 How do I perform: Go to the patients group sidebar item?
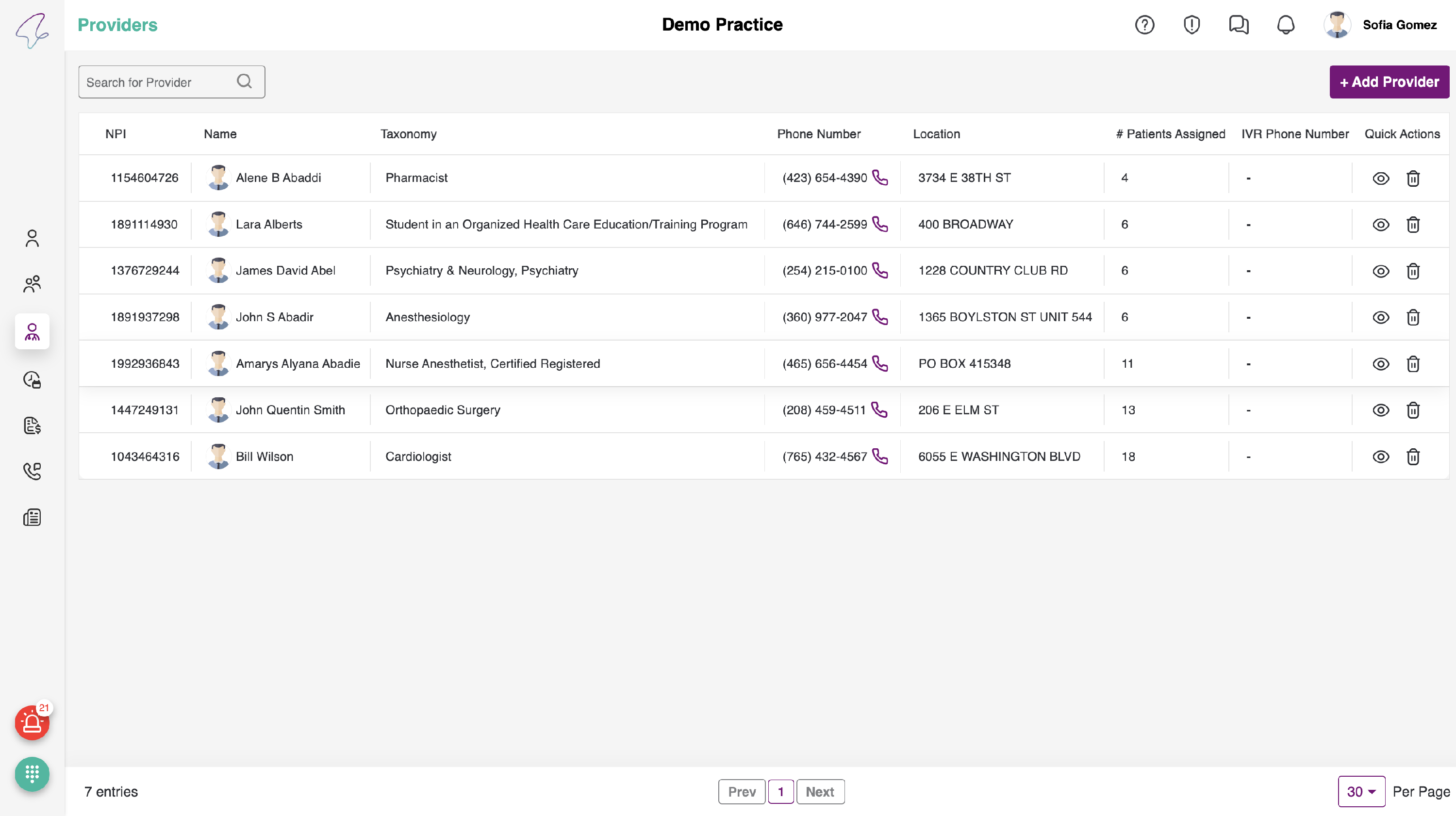32,284
